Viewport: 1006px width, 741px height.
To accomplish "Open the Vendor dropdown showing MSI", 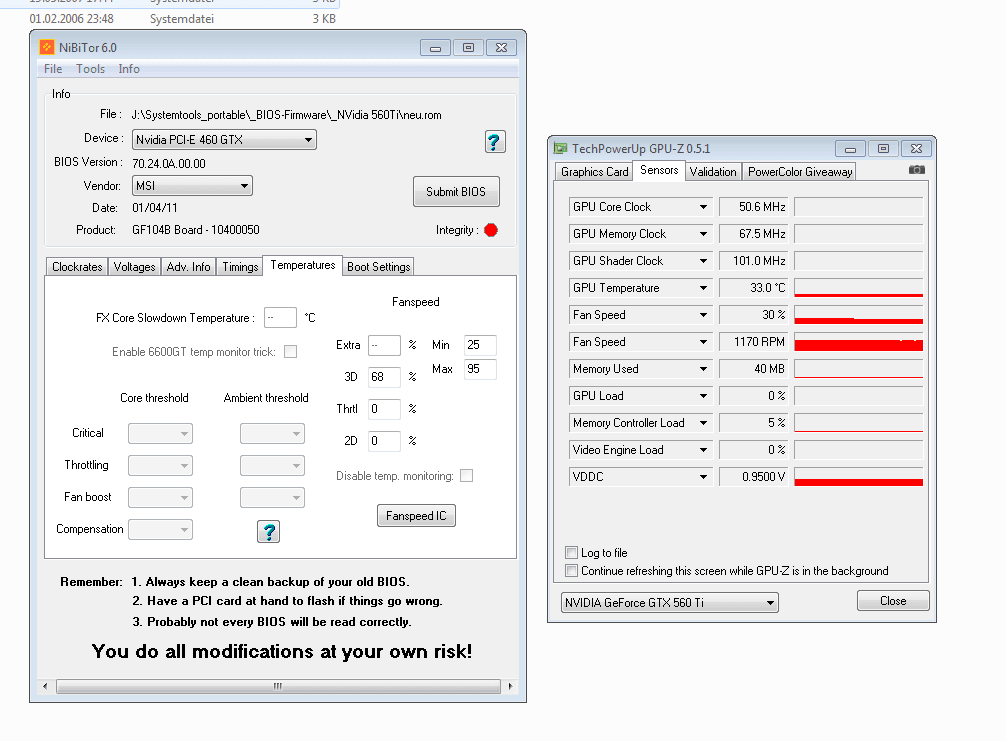I will (x=192, y=185).
